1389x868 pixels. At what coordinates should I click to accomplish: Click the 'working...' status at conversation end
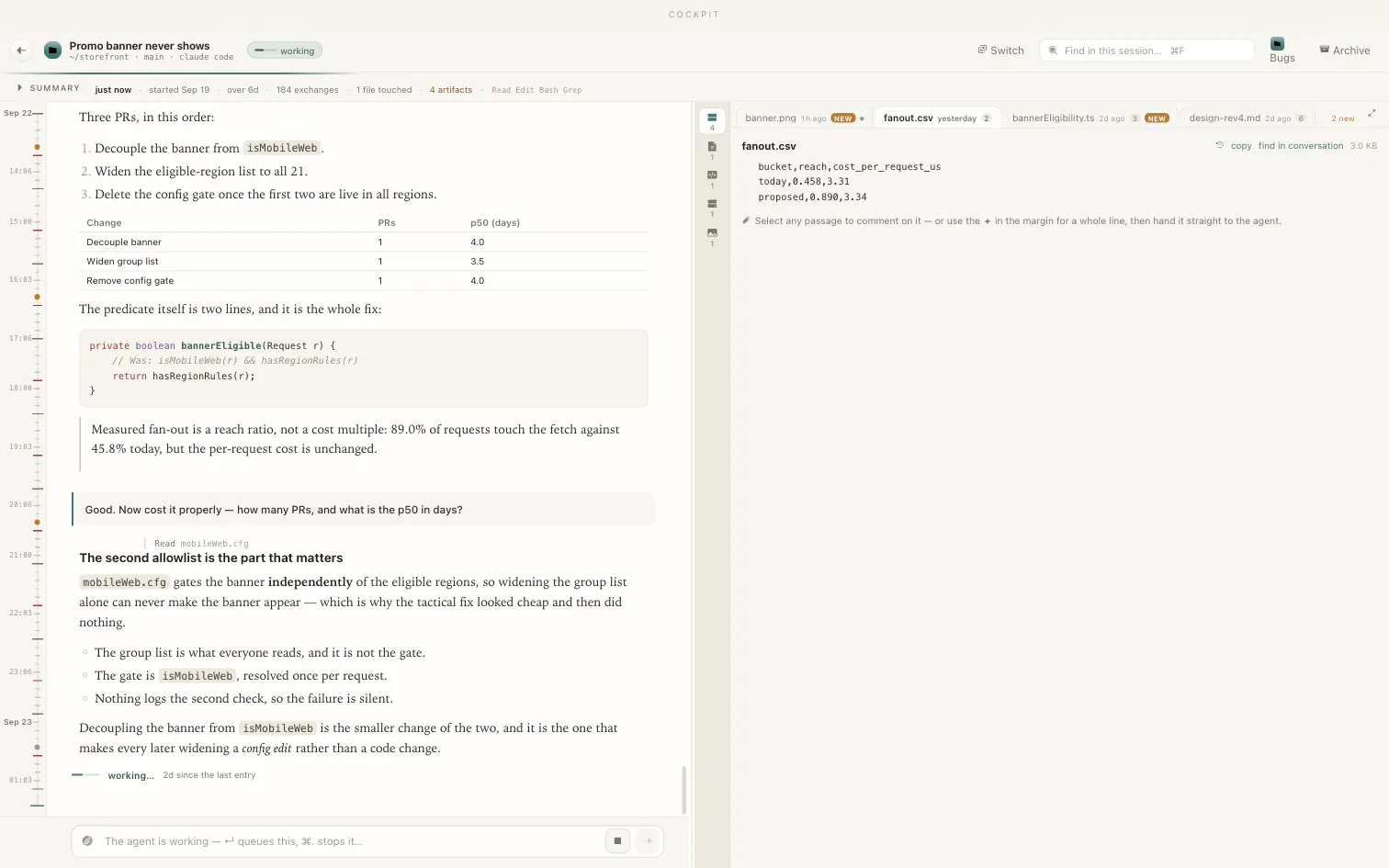click(x=130, y=776)
